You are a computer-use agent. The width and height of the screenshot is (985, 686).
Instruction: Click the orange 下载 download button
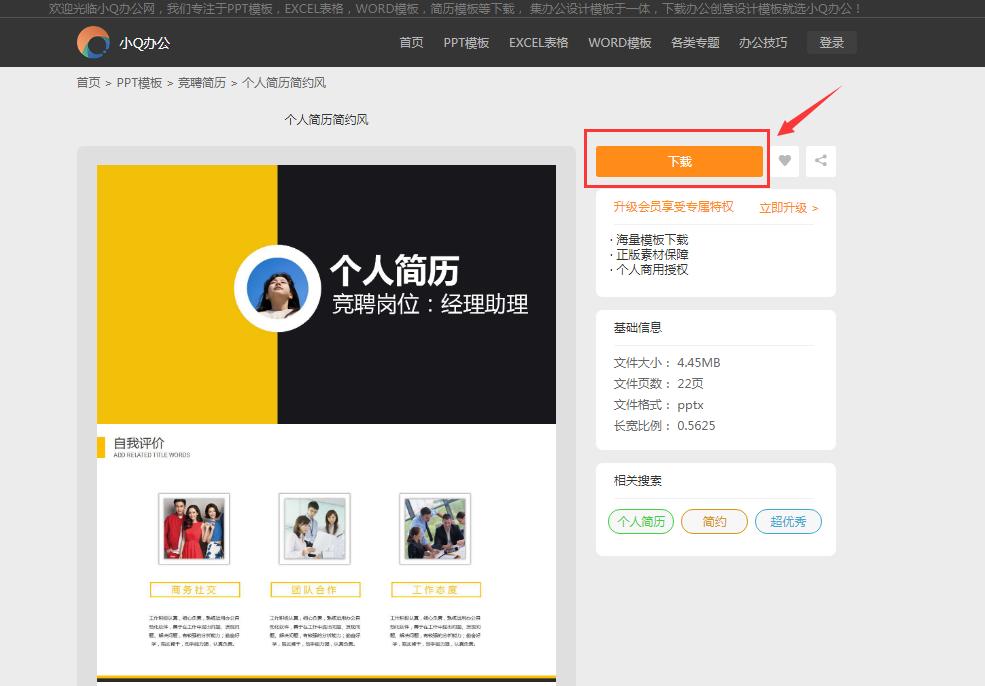(x=678, y=161)
